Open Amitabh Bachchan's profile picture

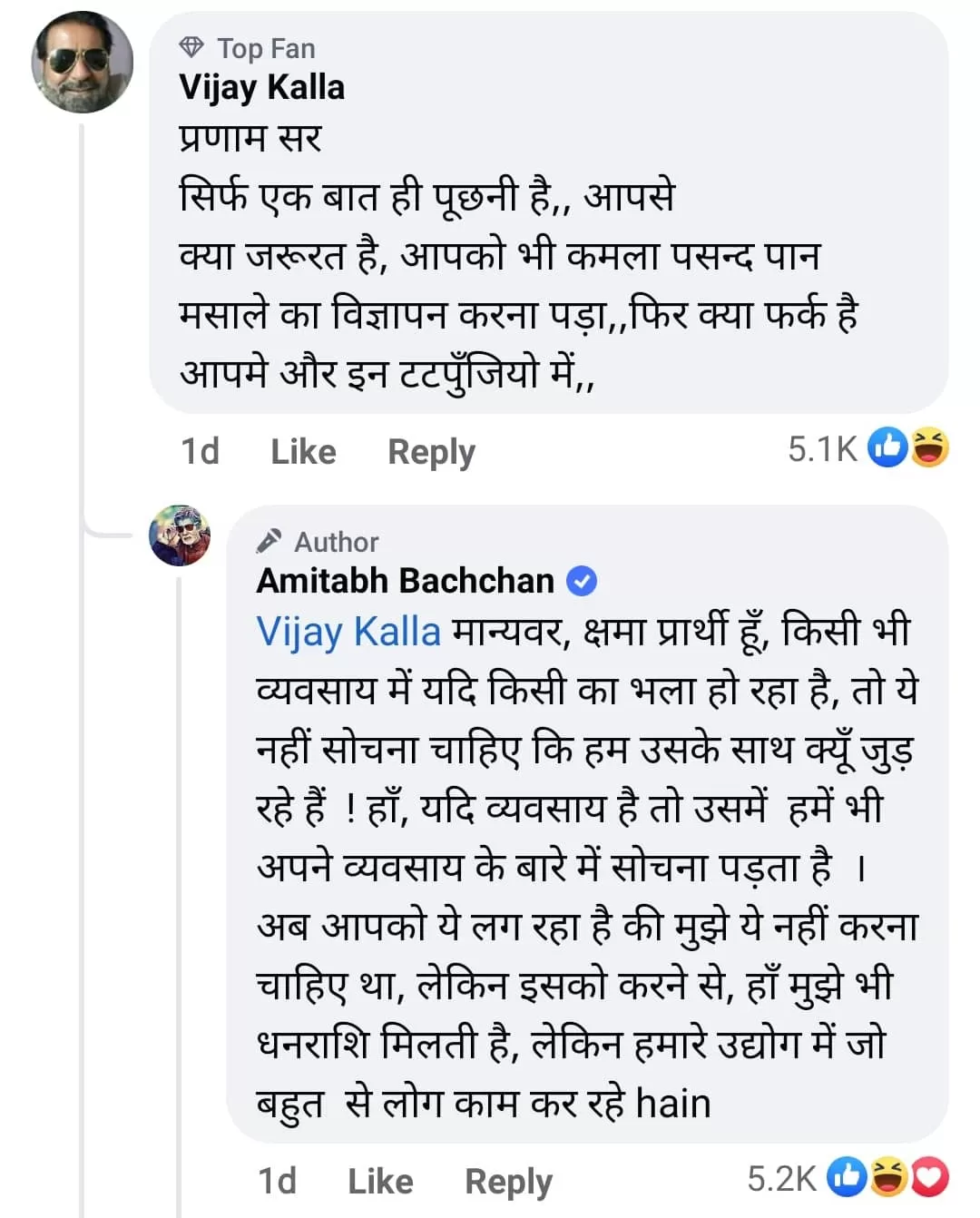pos(181,536)
